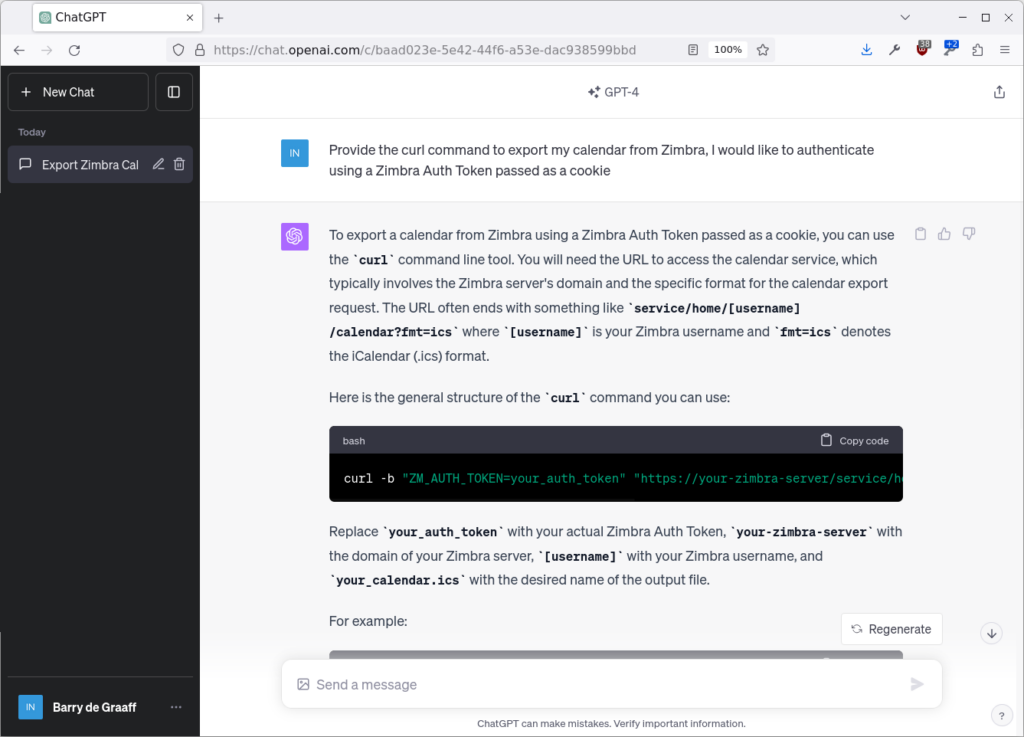
Task: Regenerate the assistant's response
Action: 891,628
